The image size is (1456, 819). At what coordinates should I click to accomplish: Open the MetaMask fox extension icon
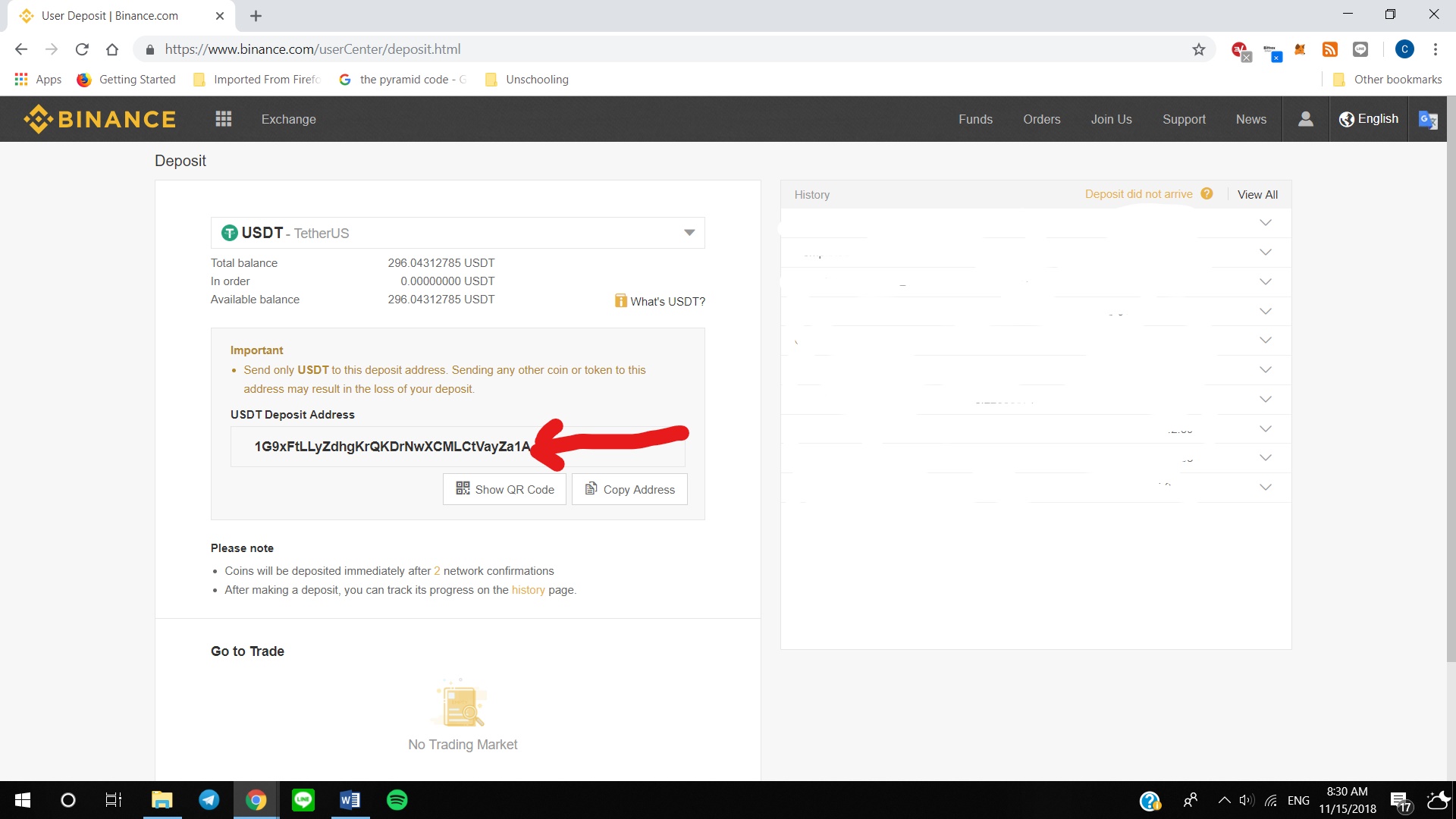(x=1300, y=49)
